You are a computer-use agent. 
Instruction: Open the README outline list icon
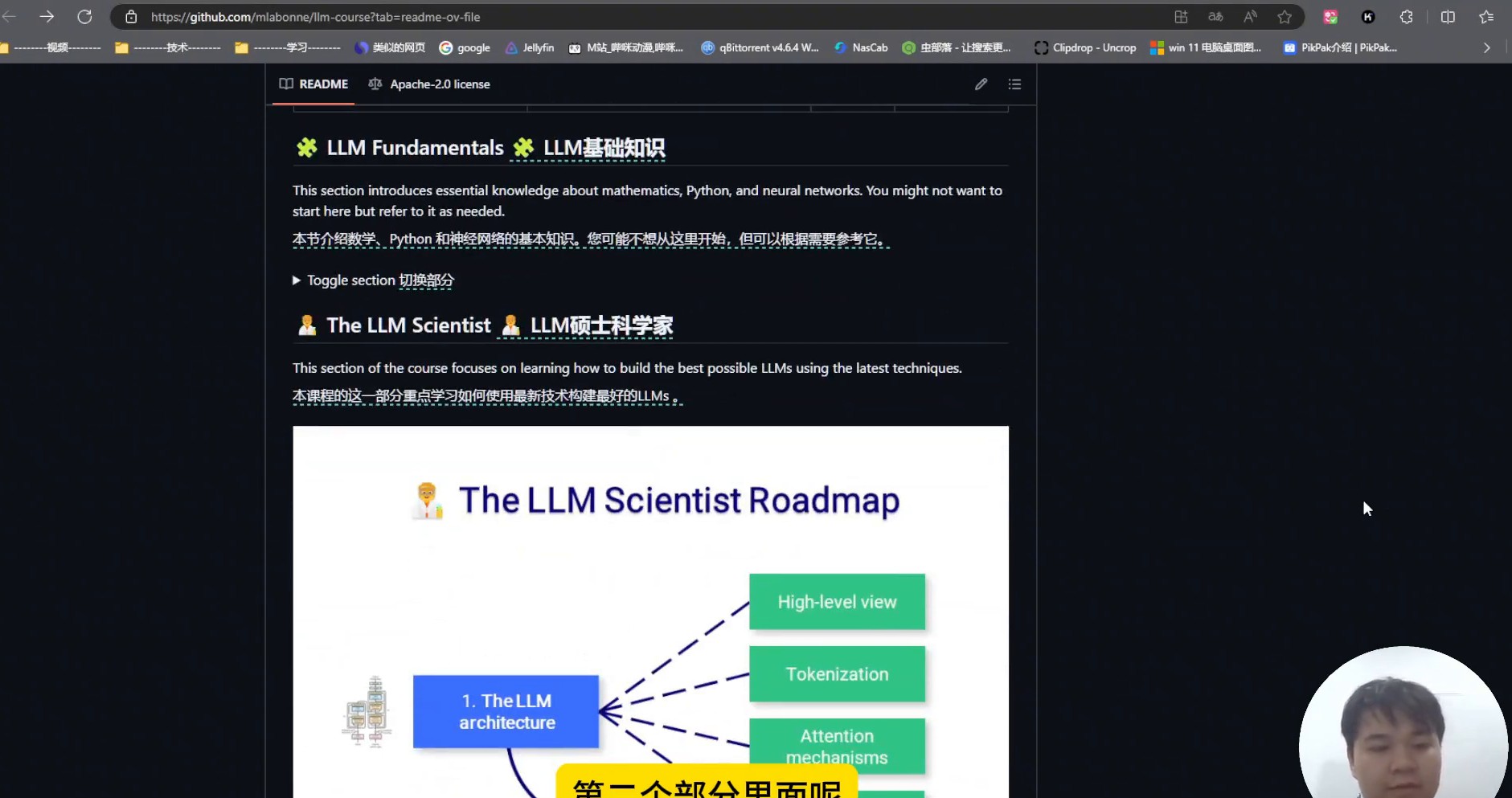point(1014,84)
